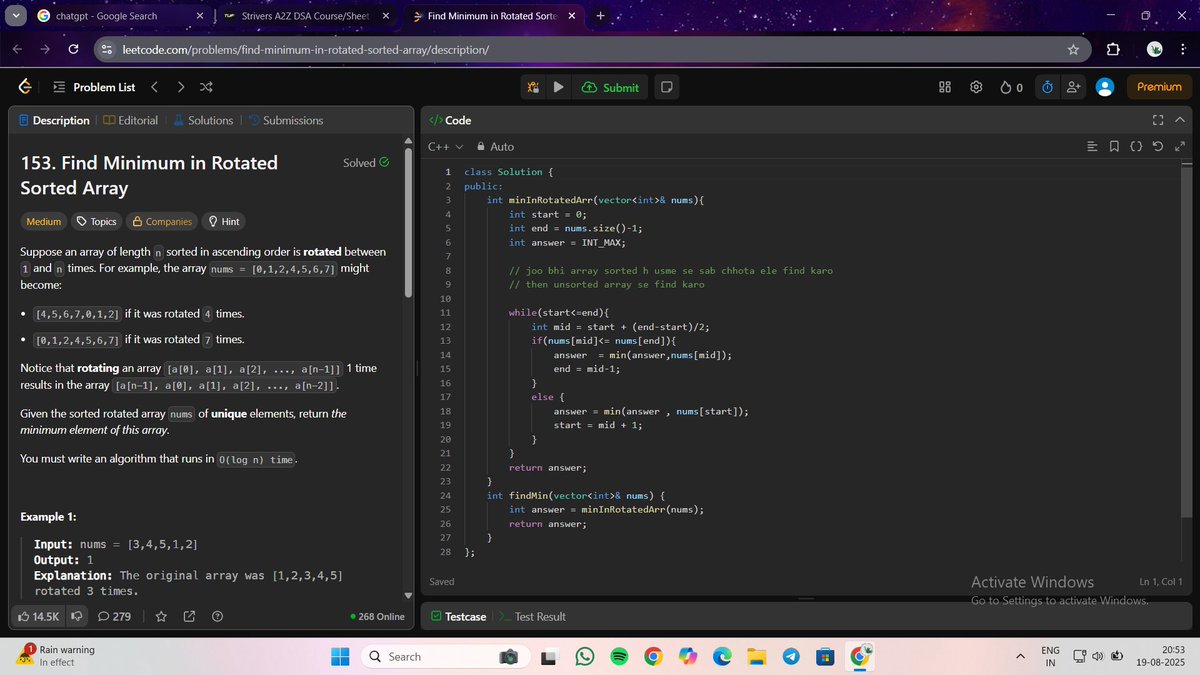Click the braces snippet icon
This screenshot has width=1200, height=675.
1136,147
